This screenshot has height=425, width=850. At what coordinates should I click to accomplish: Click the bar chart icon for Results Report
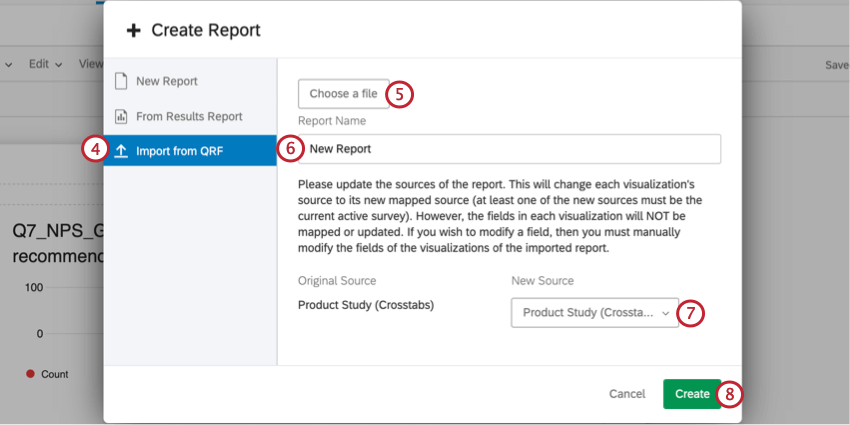tap(121, 117)
